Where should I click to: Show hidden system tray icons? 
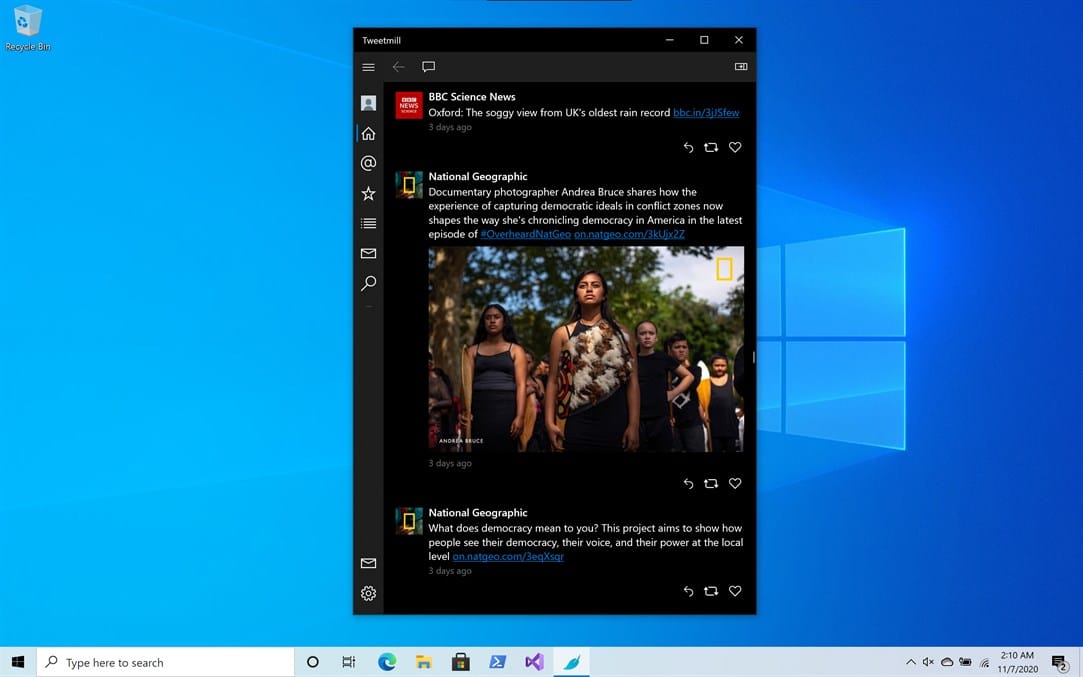[x=910, y=662]
